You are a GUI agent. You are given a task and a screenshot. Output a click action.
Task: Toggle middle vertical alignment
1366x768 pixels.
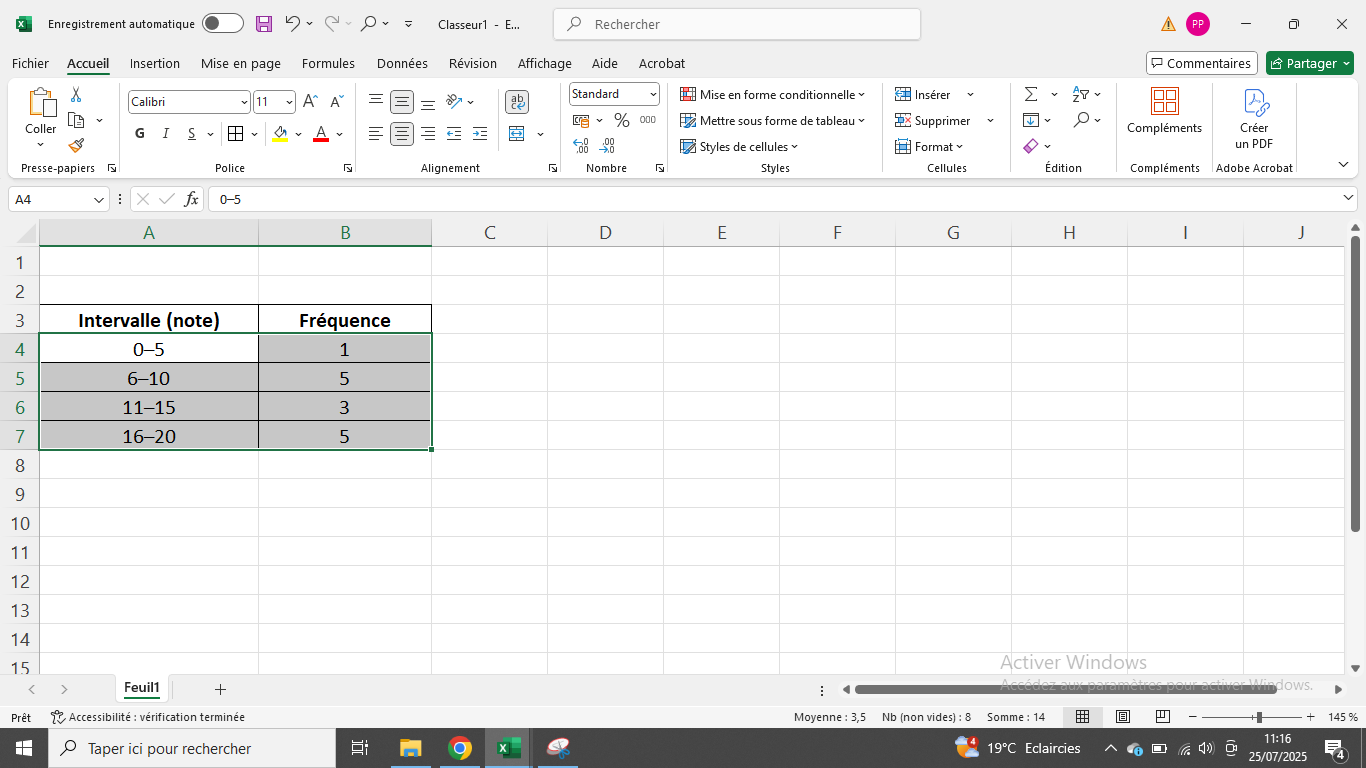tap(402, 102)
